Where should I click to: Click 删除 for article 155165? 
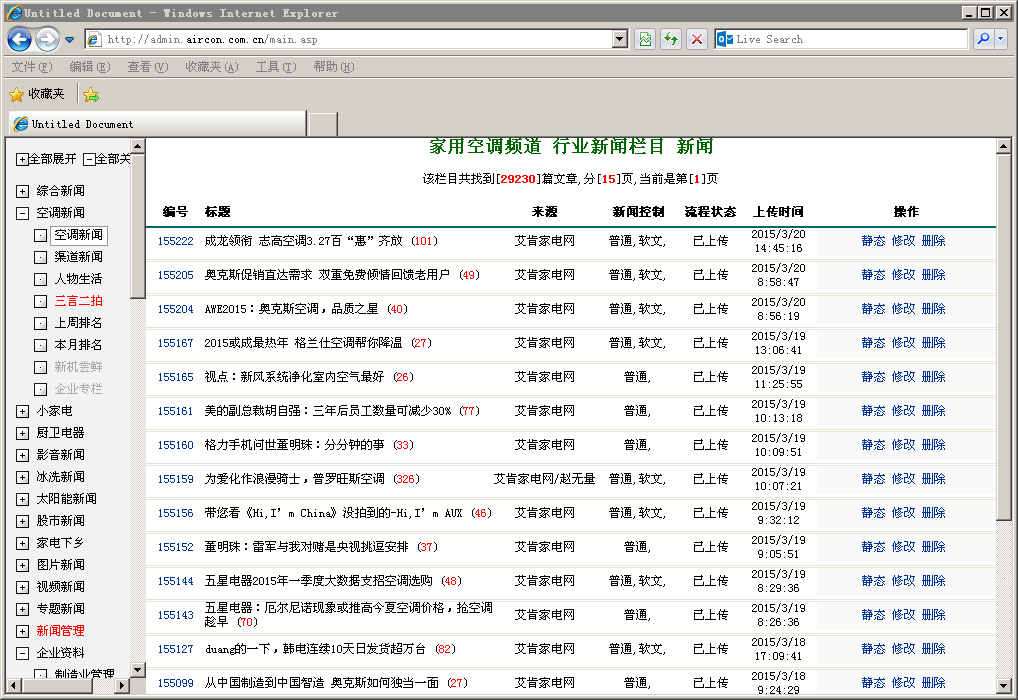pyautogui.click(x=933, y=377)
